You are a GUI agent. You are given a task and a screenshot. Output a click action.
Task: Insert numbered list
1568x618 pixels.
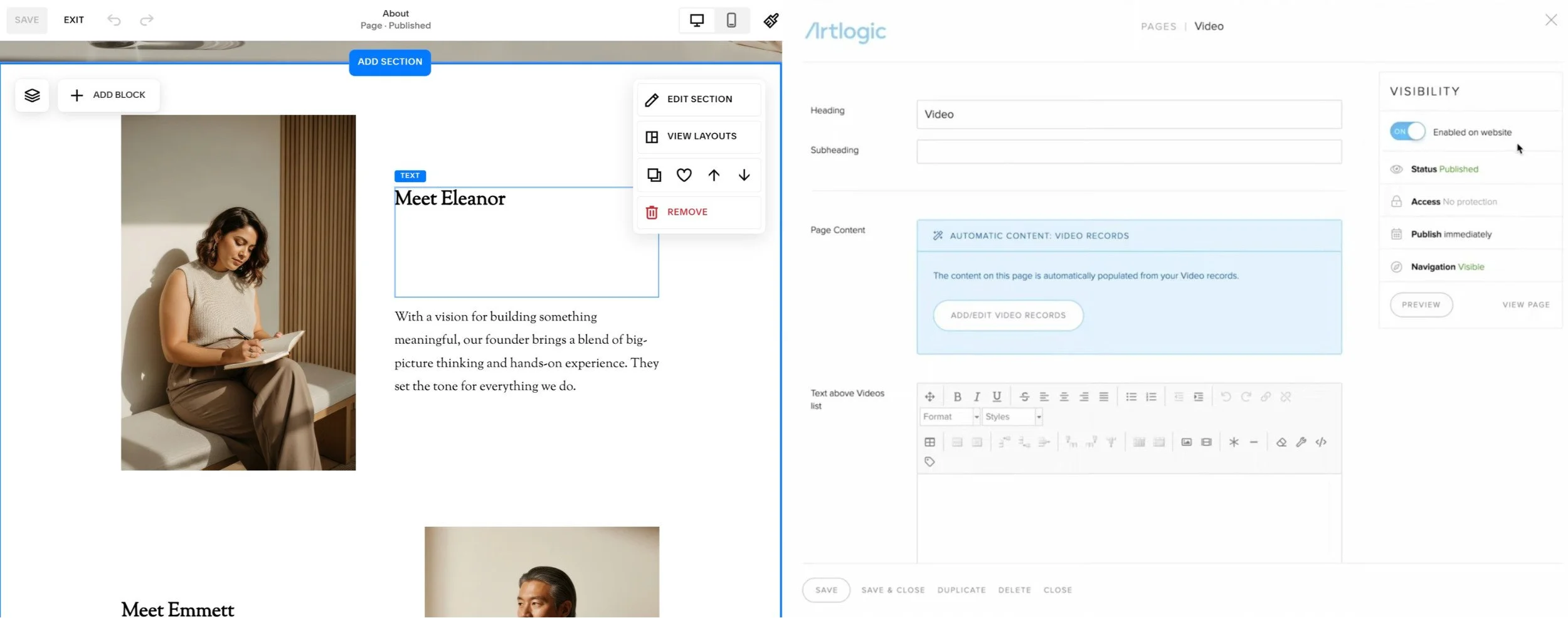click(1151, 397)
